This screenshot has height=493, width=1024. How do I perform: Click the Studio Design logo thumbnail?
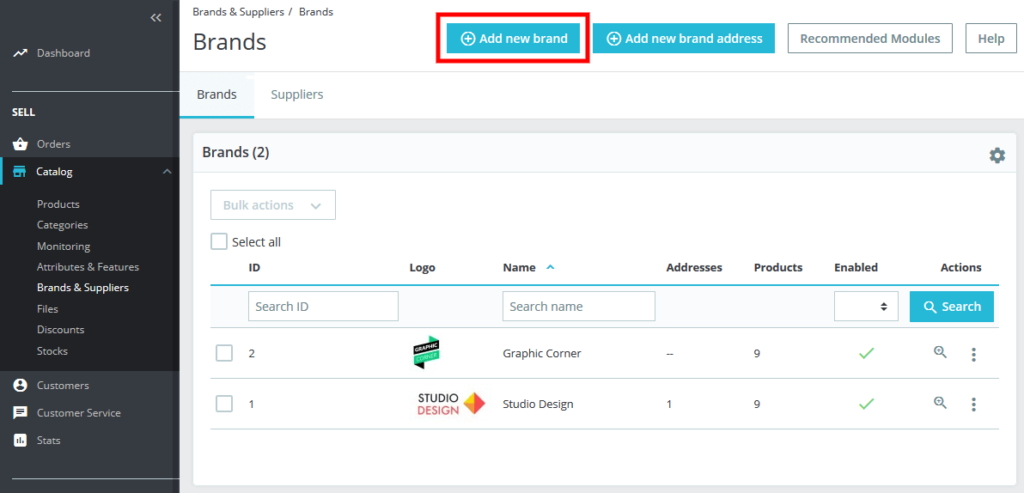coord(450,404)
